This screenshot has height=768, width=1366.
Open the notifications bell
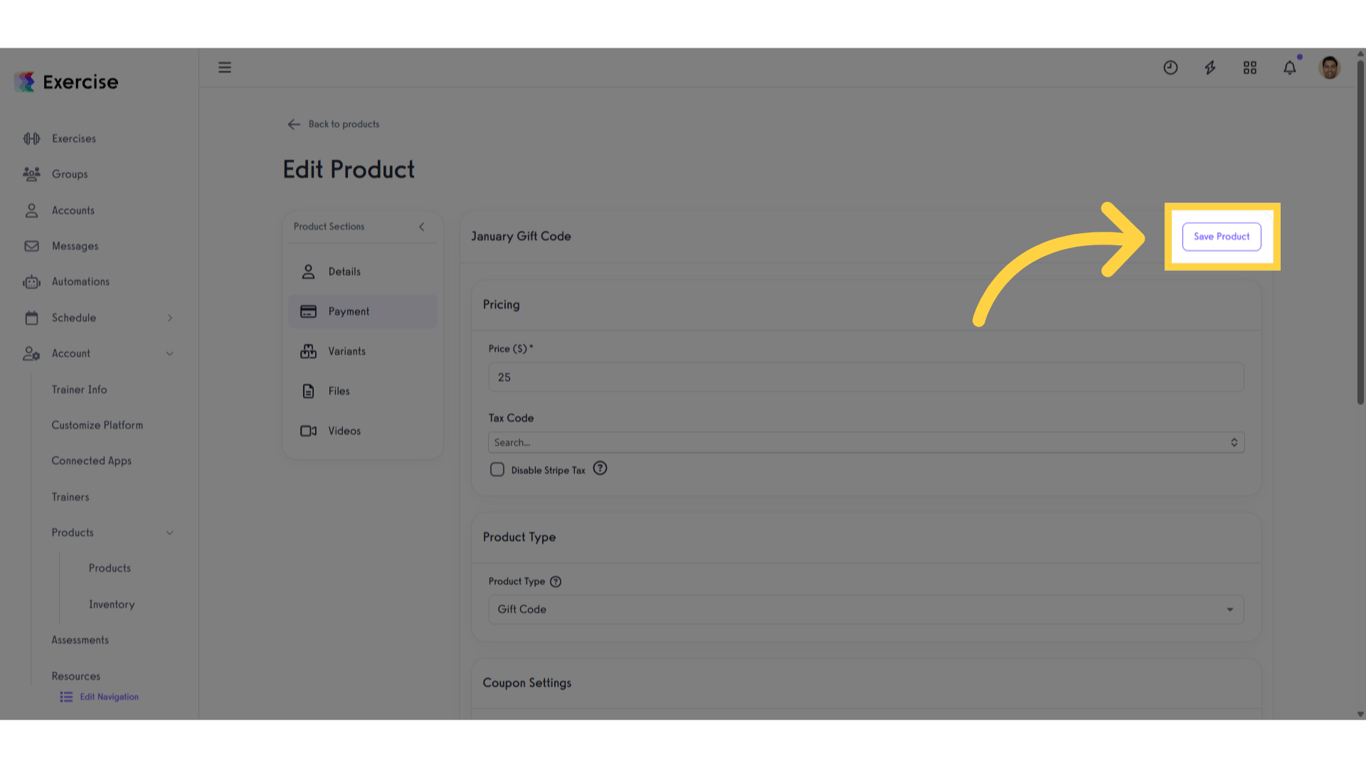coord(1289,67)
